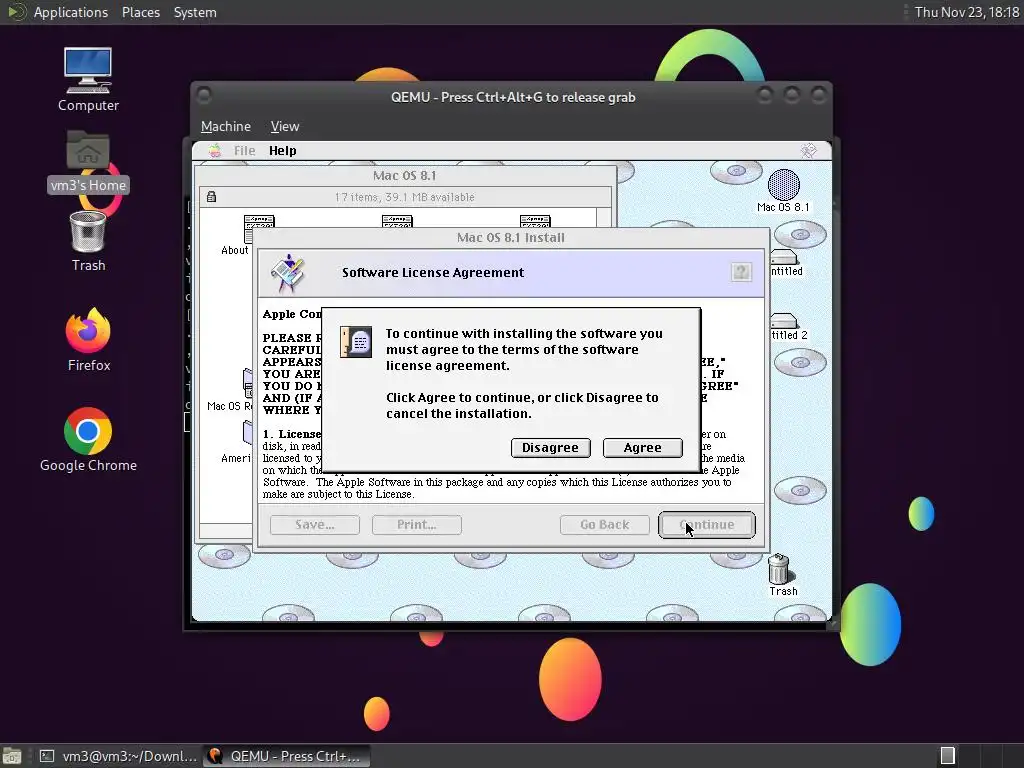The height and width of the screenshot is (768, 1024).
Task: Click the QEMU window title bar
Action: pyautogui.click(x=513, y=97)
